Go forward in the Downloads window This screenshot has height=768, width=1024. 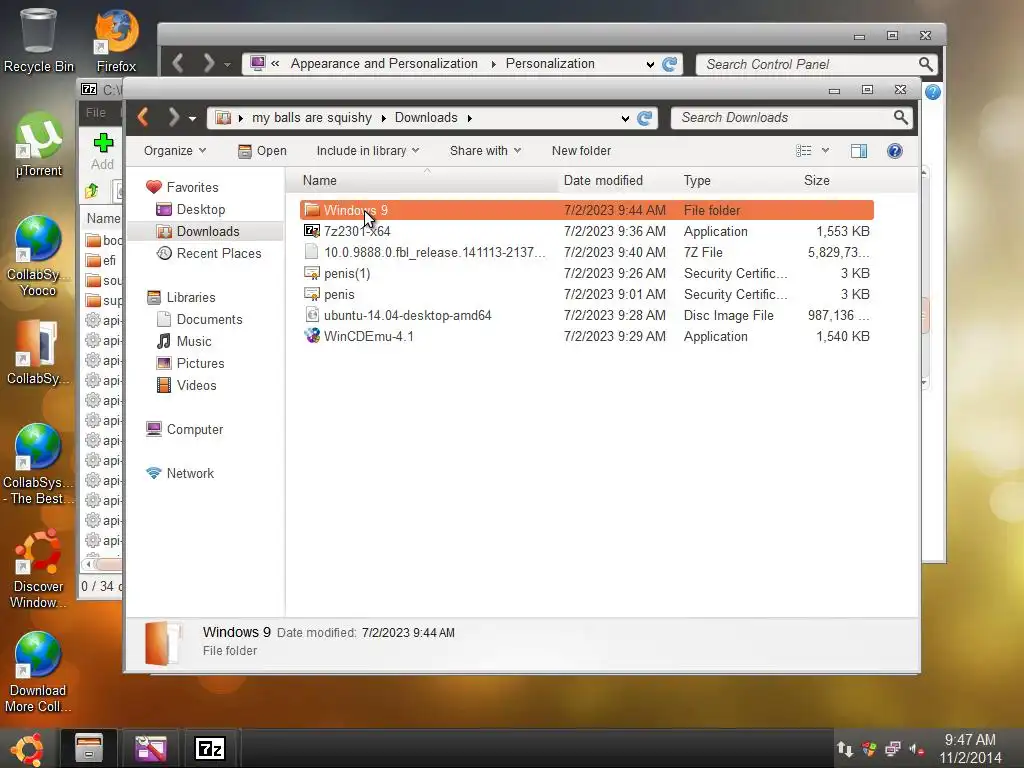click(x=173, y=118)
